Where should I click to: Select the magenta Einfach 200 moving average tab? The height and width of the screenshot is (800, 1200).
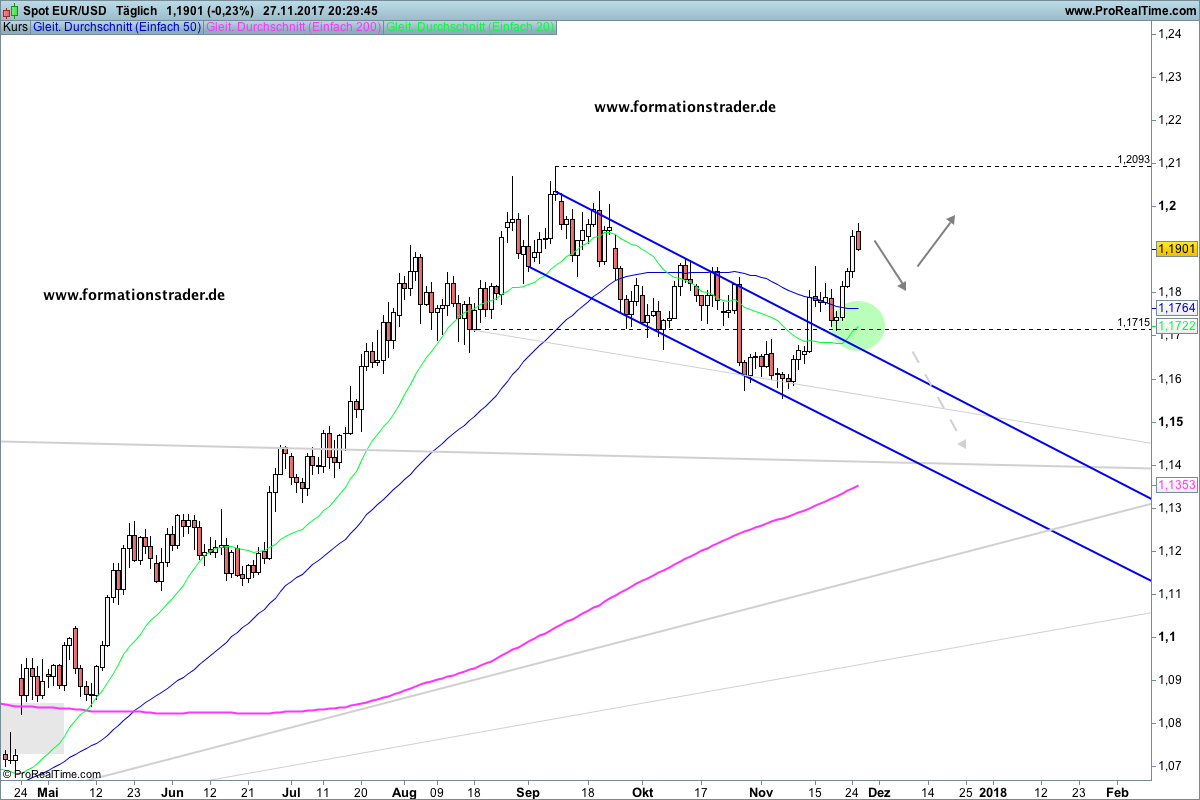[x=293, y=27]
